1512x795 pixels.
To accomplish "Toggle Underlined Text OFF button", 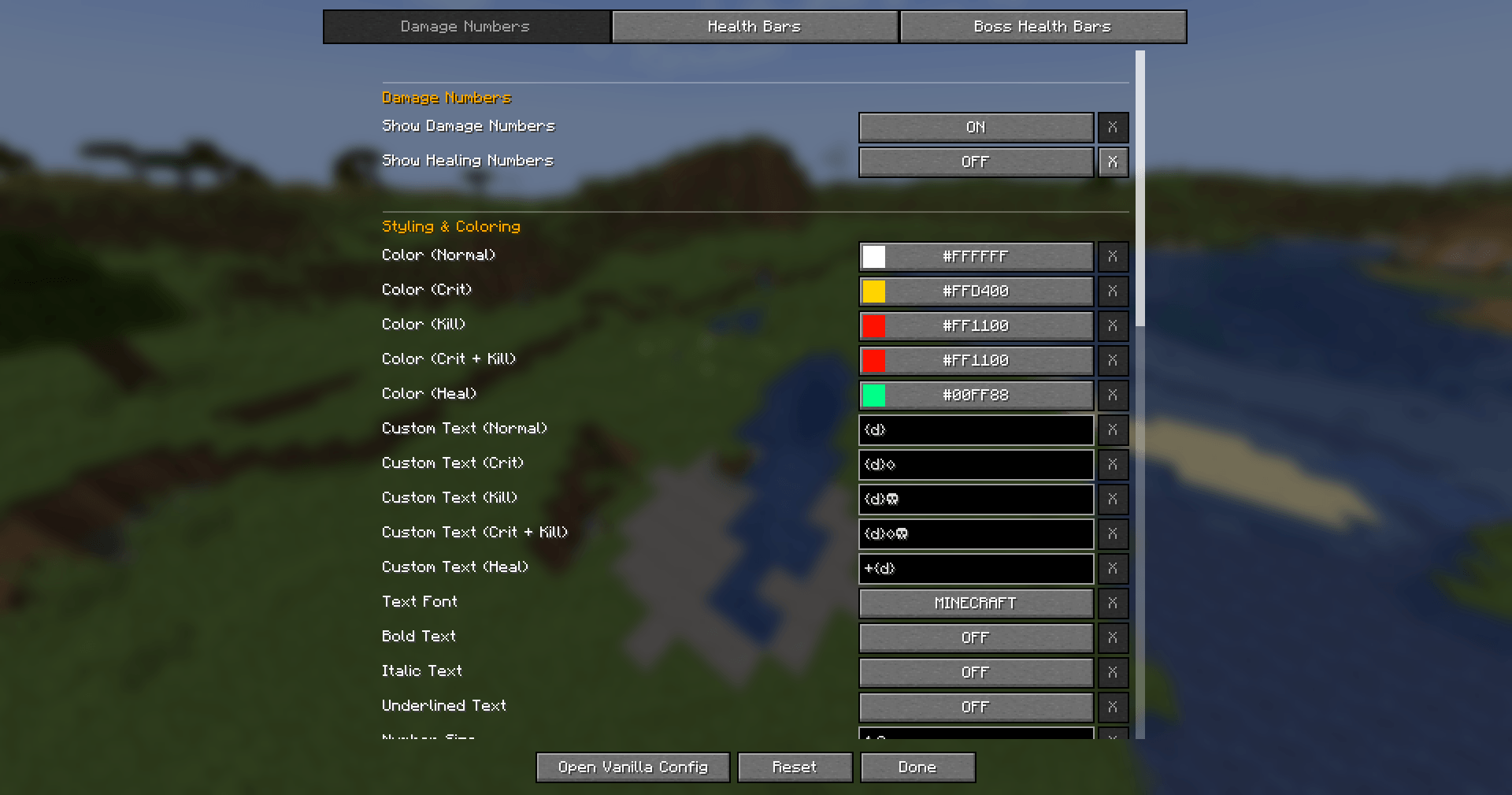I will (x=976, y=707).
